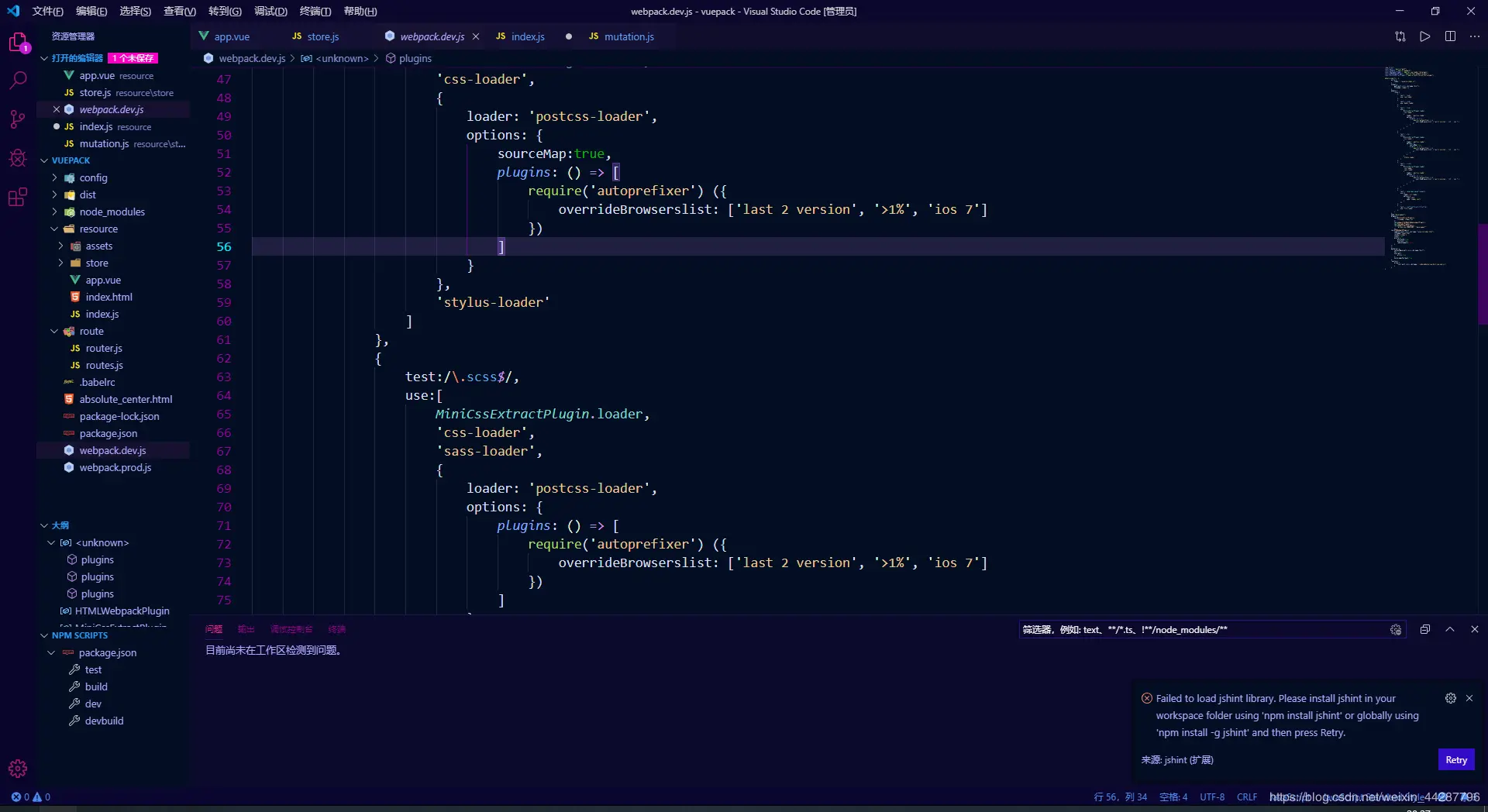Close webpack.dev.js in open editors list
Image resolution: width=1488 pixels, height=812 pixels.
[x=57, y=109]
